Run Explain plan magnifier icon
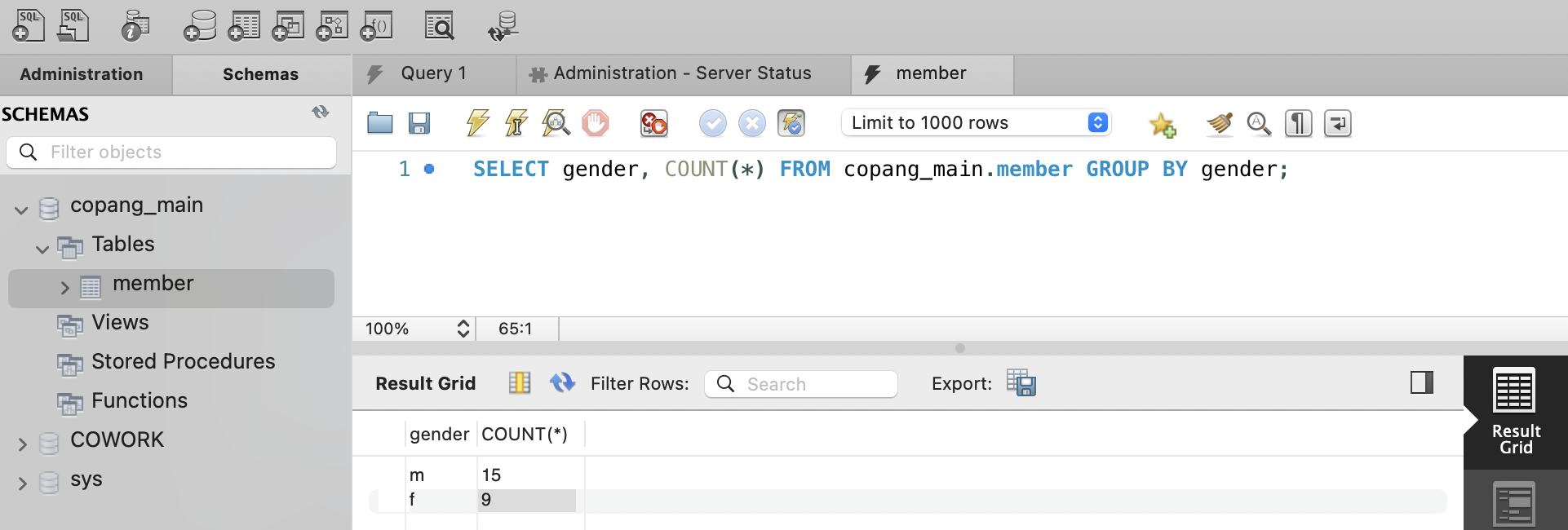This screenshot has height=530, width=1568. coord(556,123)
